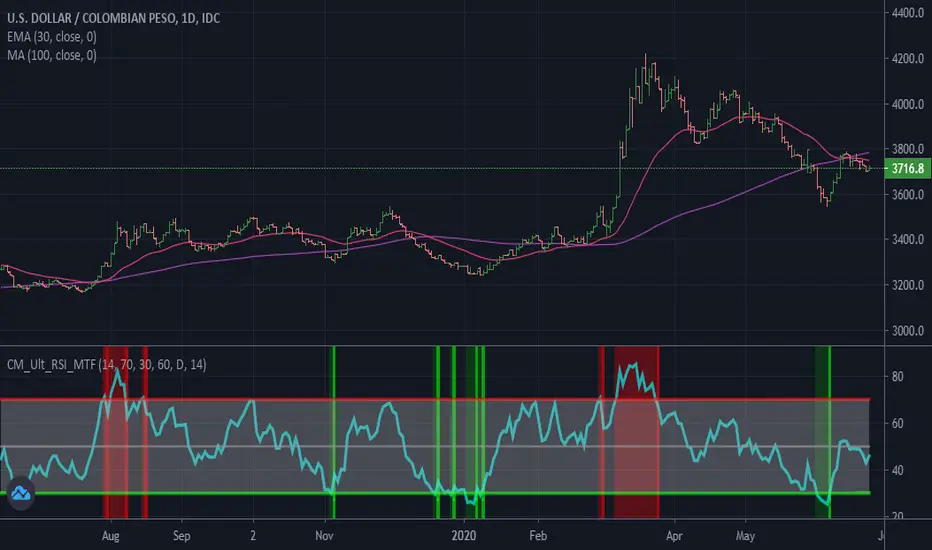Click the time axis label 2 after Sep
Image resolution: width=932 pixels, height=550 pixels.
click(x=253, y=536)
